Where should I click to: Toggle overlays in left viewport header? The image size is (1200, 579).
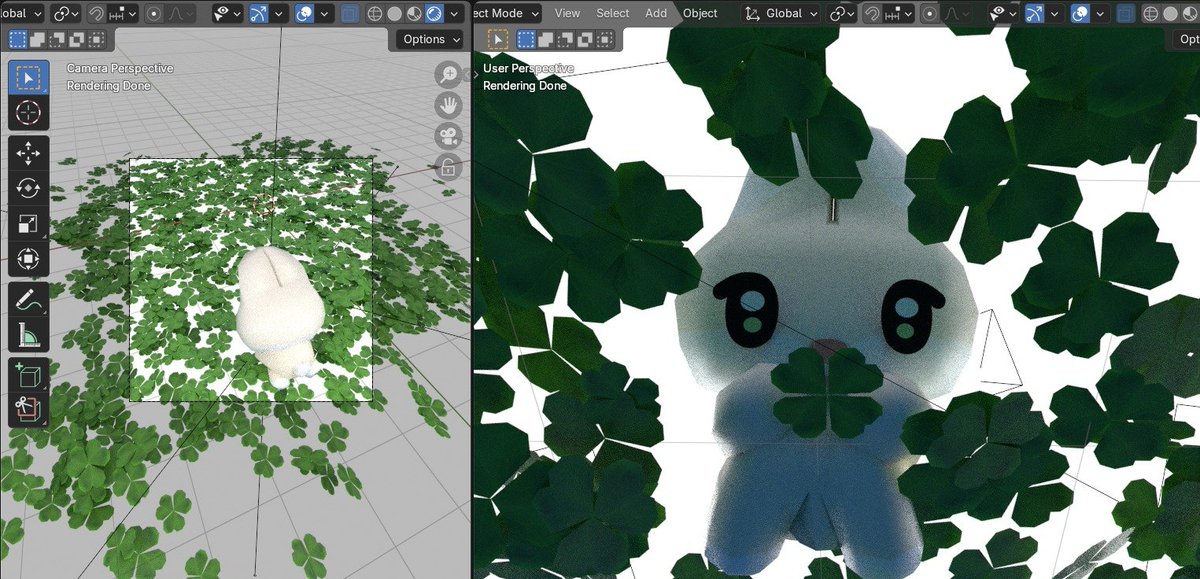click(305, 13)
